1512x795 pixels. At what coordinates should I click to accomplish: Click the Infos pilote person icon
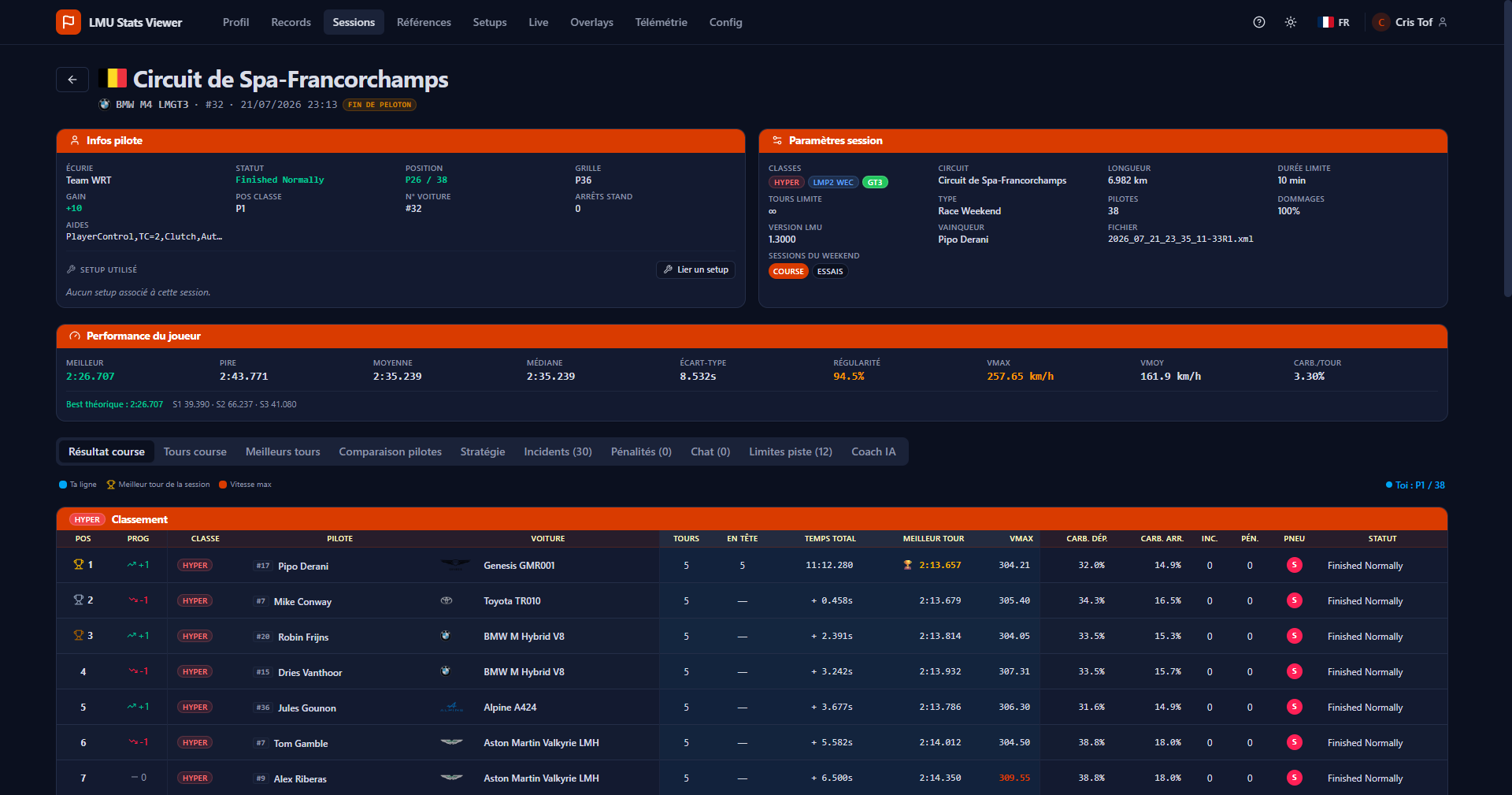75,140
